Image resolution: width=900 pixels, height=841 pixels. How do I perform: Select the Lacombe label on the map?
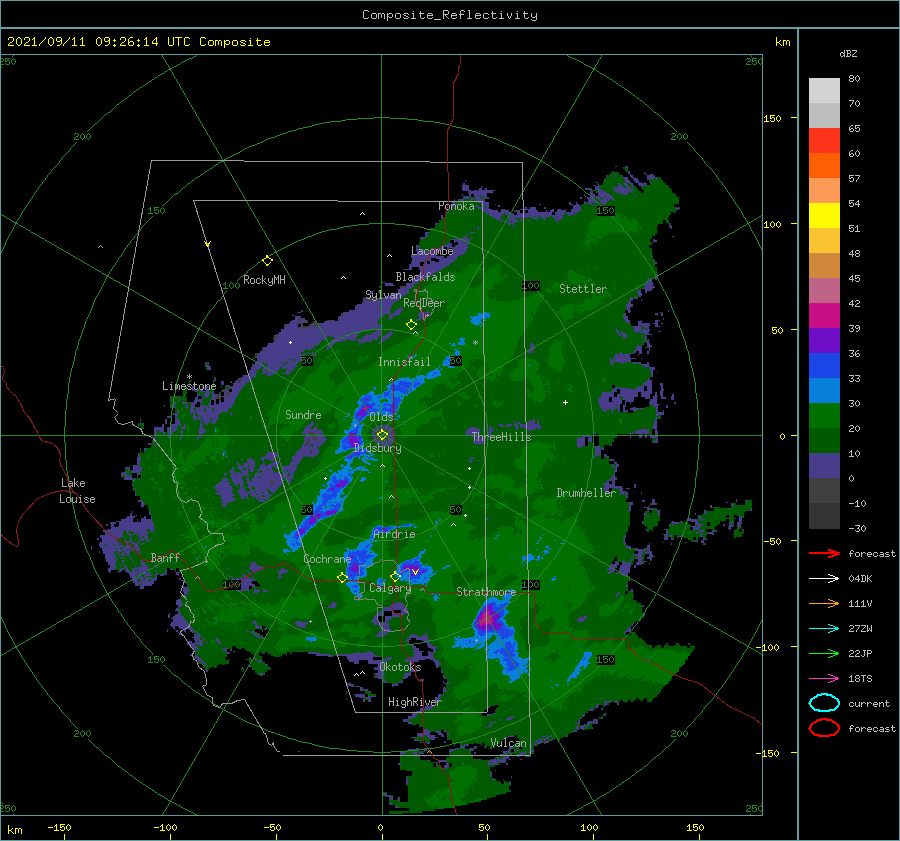(x=432, y=251)
